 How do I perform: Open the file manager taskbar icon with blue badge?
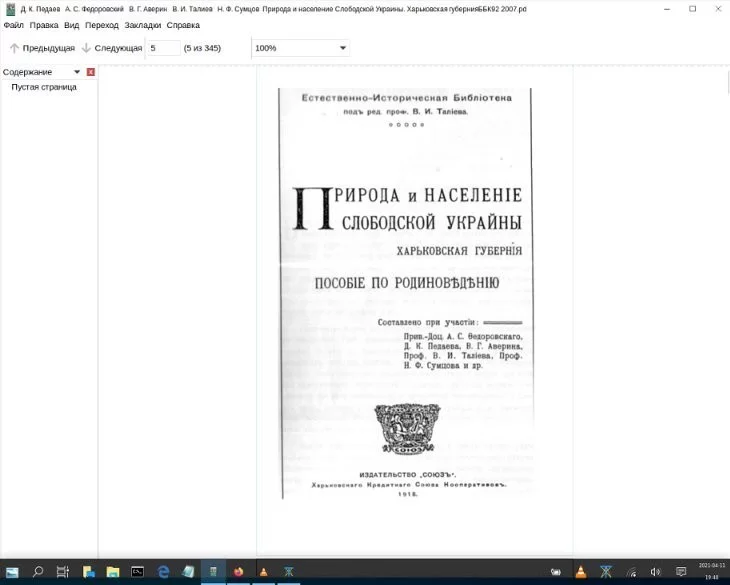point(88,572)
